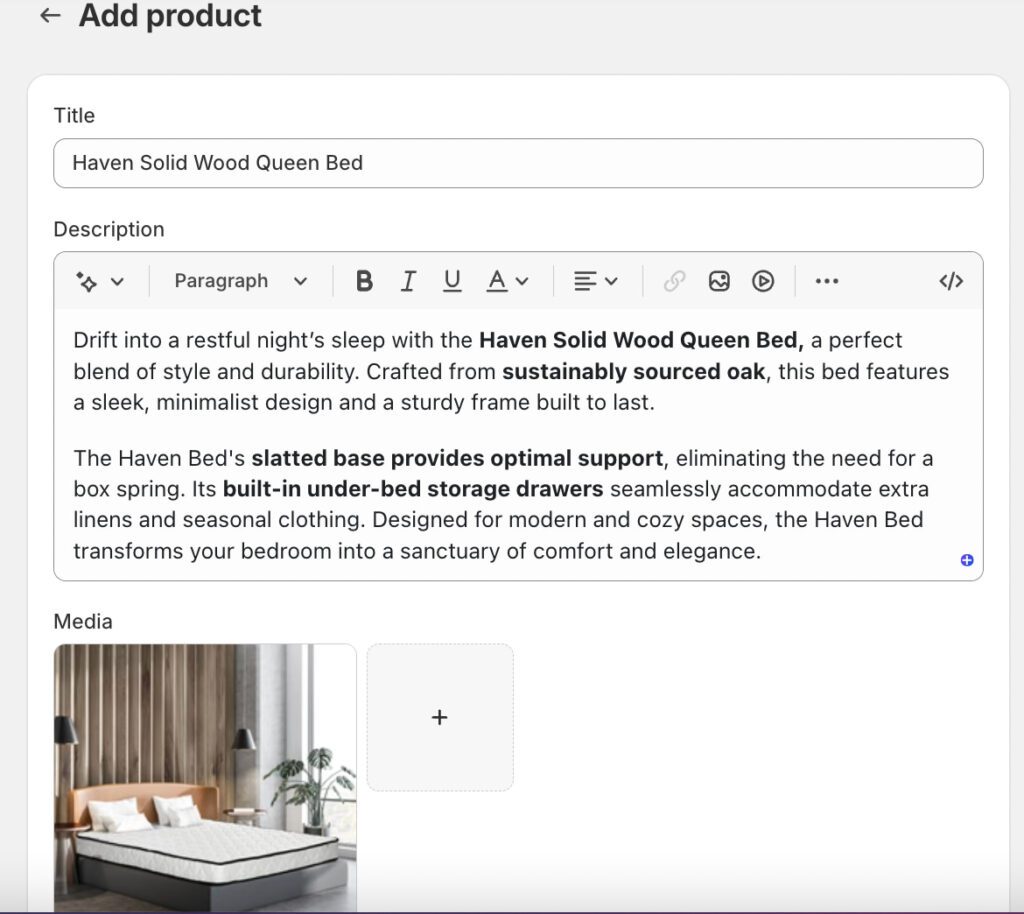
Task: Switch to the HTML code view
Action: (x=951, y=282)
